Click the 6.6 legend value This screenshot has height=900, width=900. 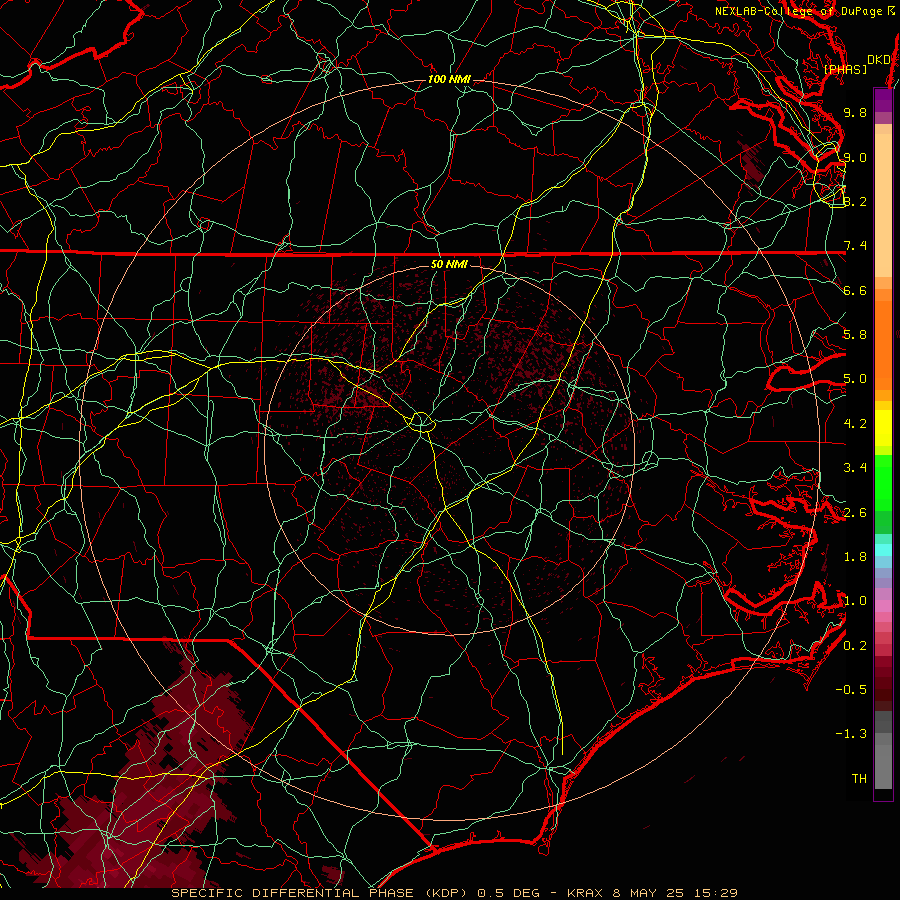pyautogui.click(x=855, y=290)
